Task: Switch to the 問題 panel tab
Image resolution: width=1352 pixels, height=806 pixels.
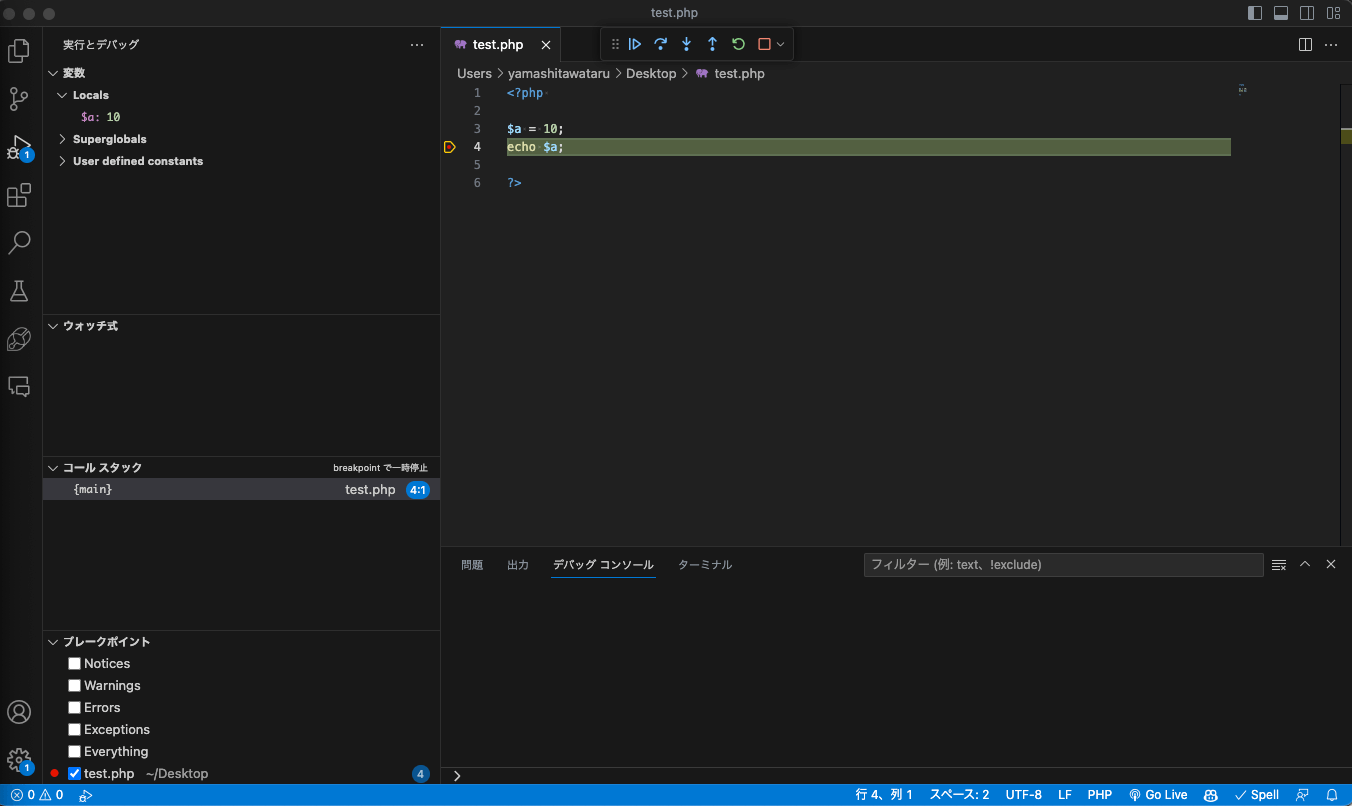Action: tap(472, 565)
